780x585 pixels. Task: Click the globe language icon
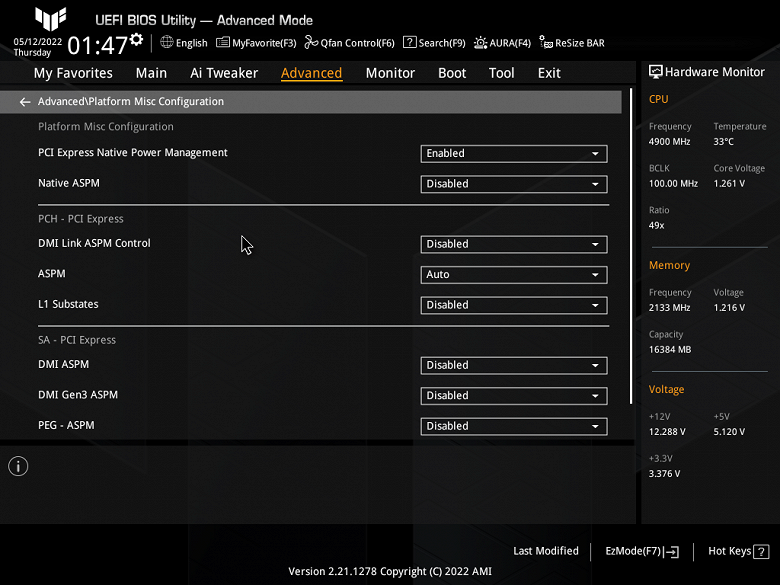pyautogui.click(x=167, y=43)
